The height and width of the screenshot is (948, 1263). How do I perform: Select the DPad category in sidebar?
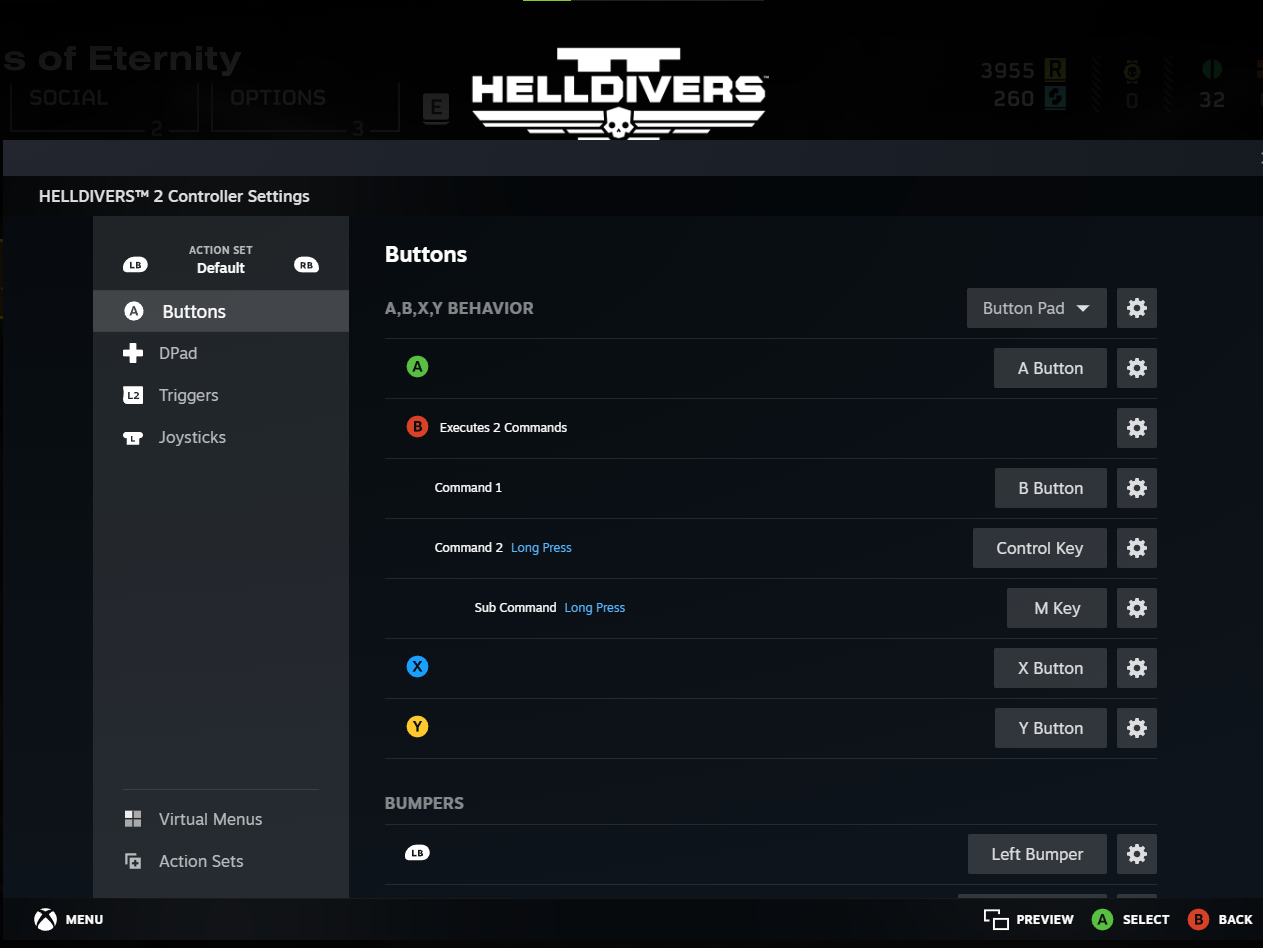(x=221, y=353)
